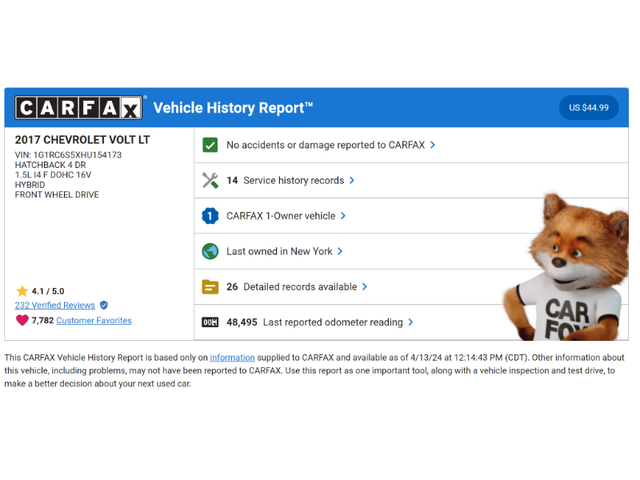Expand chevron next to Last reported odometer reading
The height and width of the screenshot is (480, 640).
pos(411,322)
